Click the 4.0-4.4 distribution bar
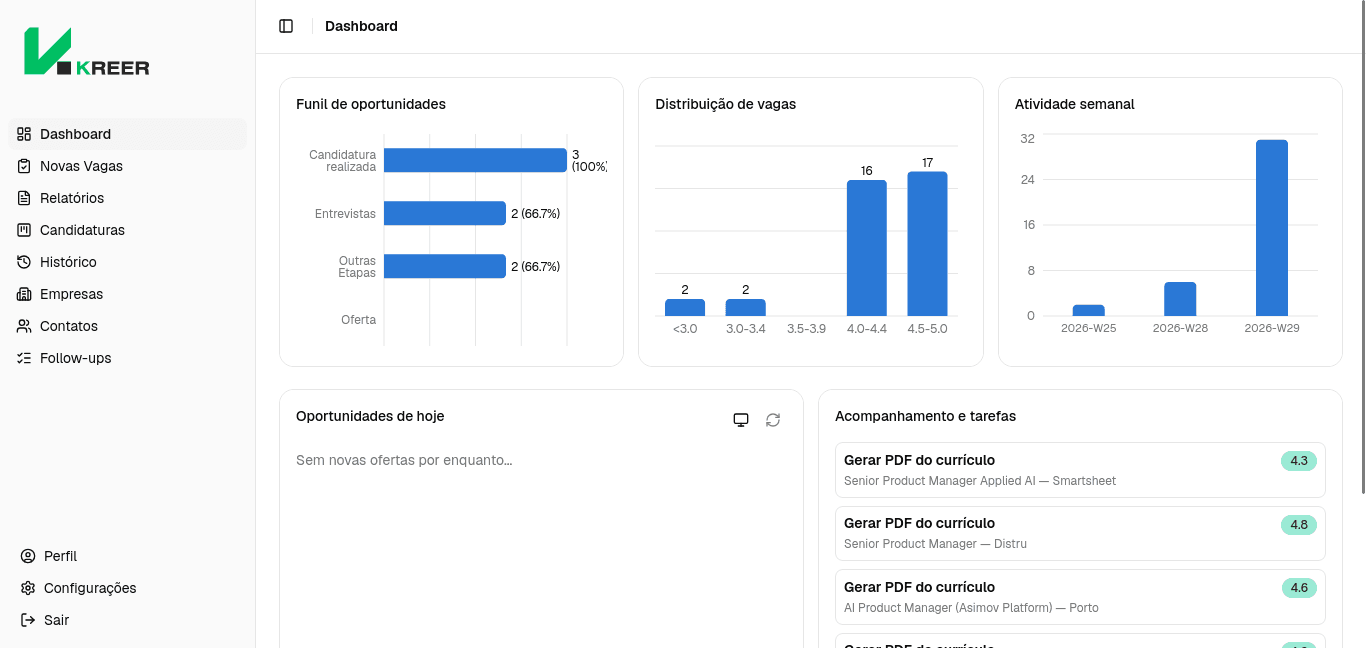1366x648 pixels. click(x=867, y=248)
